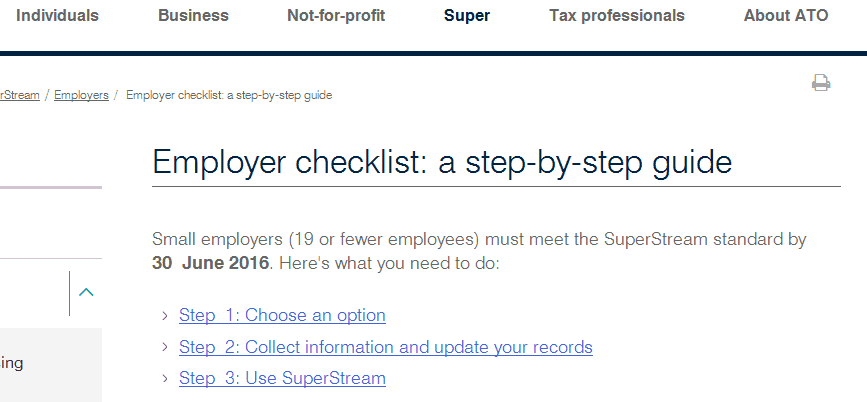Click the arrow bullet beside Step 3
The width and height of the screenshot is (867, 402).
165,379
